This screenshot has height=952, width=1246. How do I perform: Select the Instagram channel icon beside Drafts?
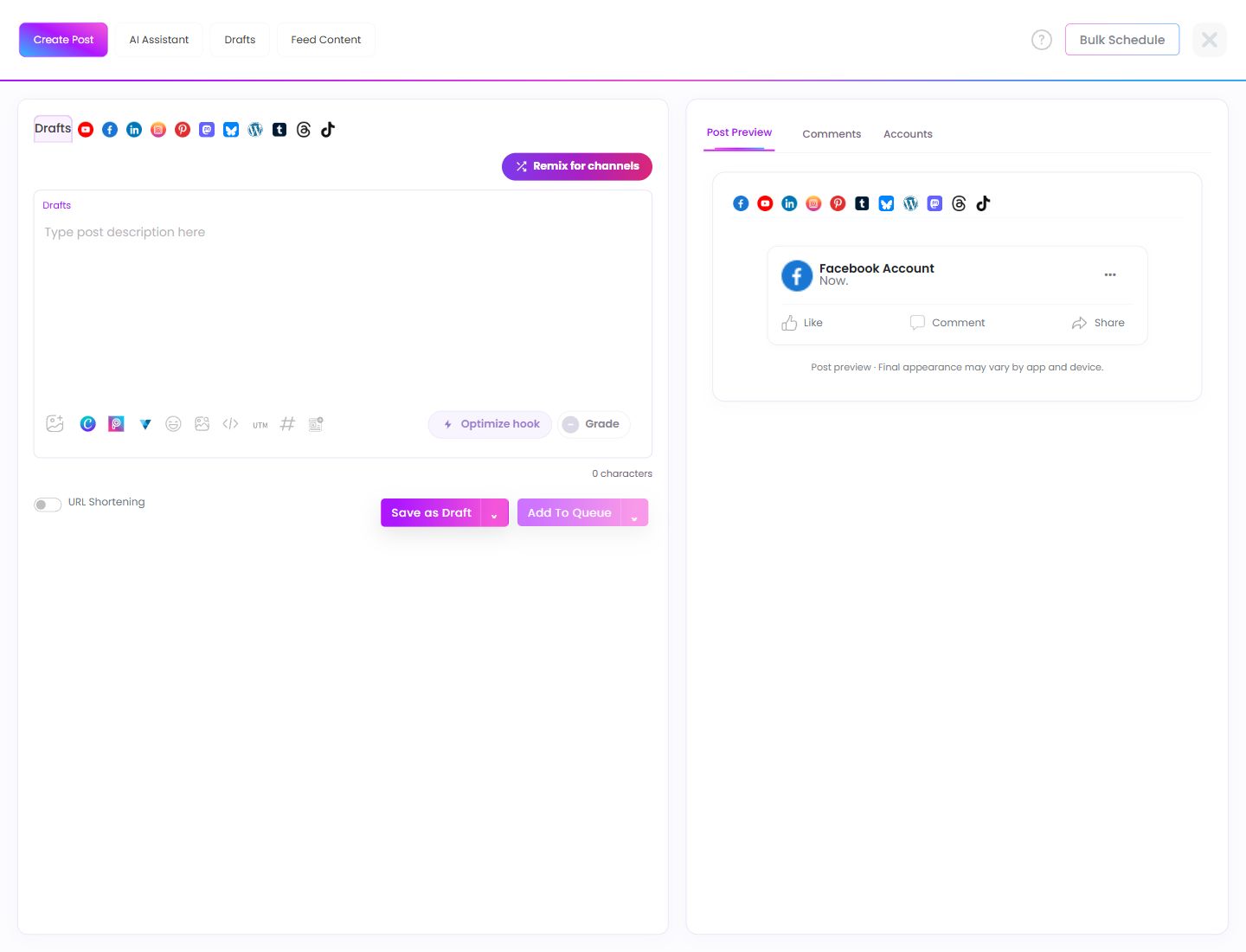click(158, 130)
